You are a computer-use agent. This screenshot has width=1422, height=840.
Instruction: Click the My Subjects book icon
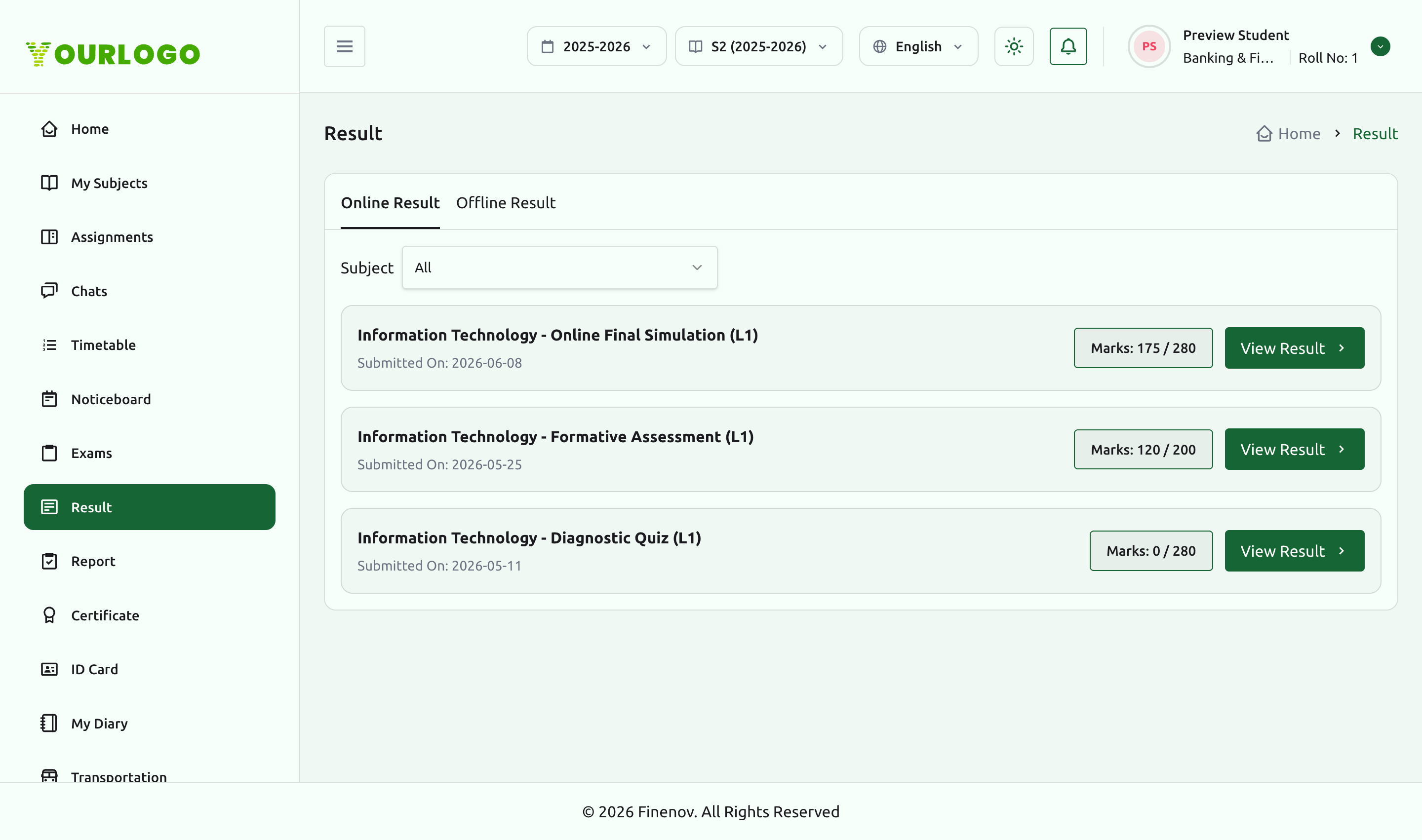[x=49, y=183]
